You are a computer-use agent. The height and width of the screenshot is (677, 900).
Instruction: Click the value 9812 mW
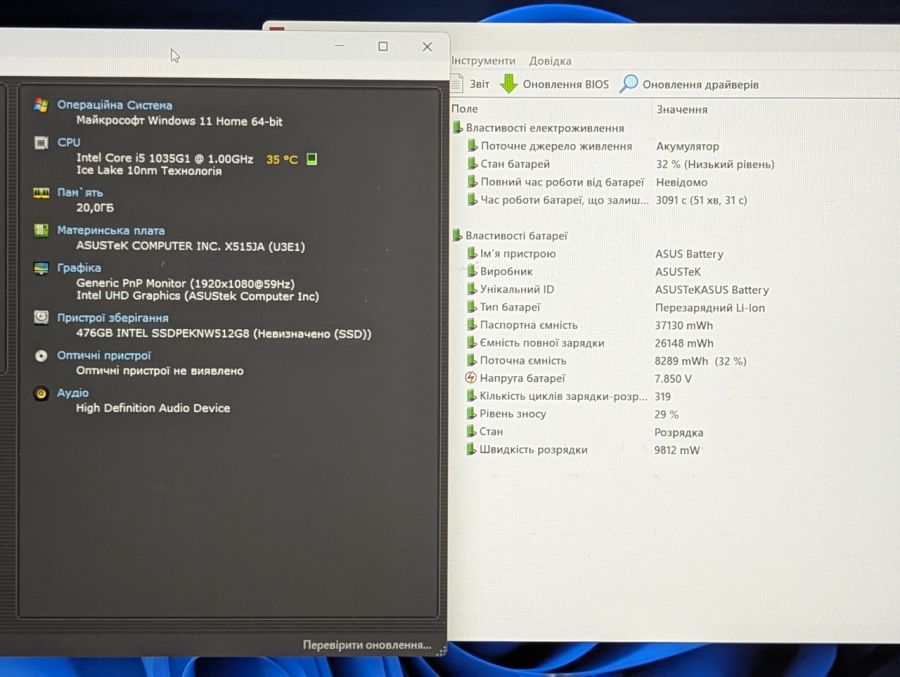click(677, 450)
